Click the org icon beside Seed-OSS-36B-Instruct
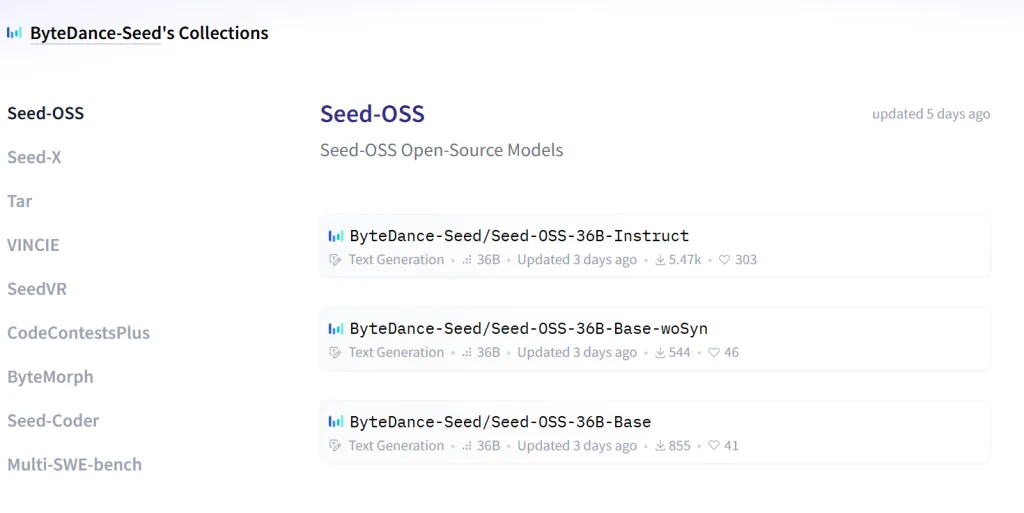 (x=336, y=236)
